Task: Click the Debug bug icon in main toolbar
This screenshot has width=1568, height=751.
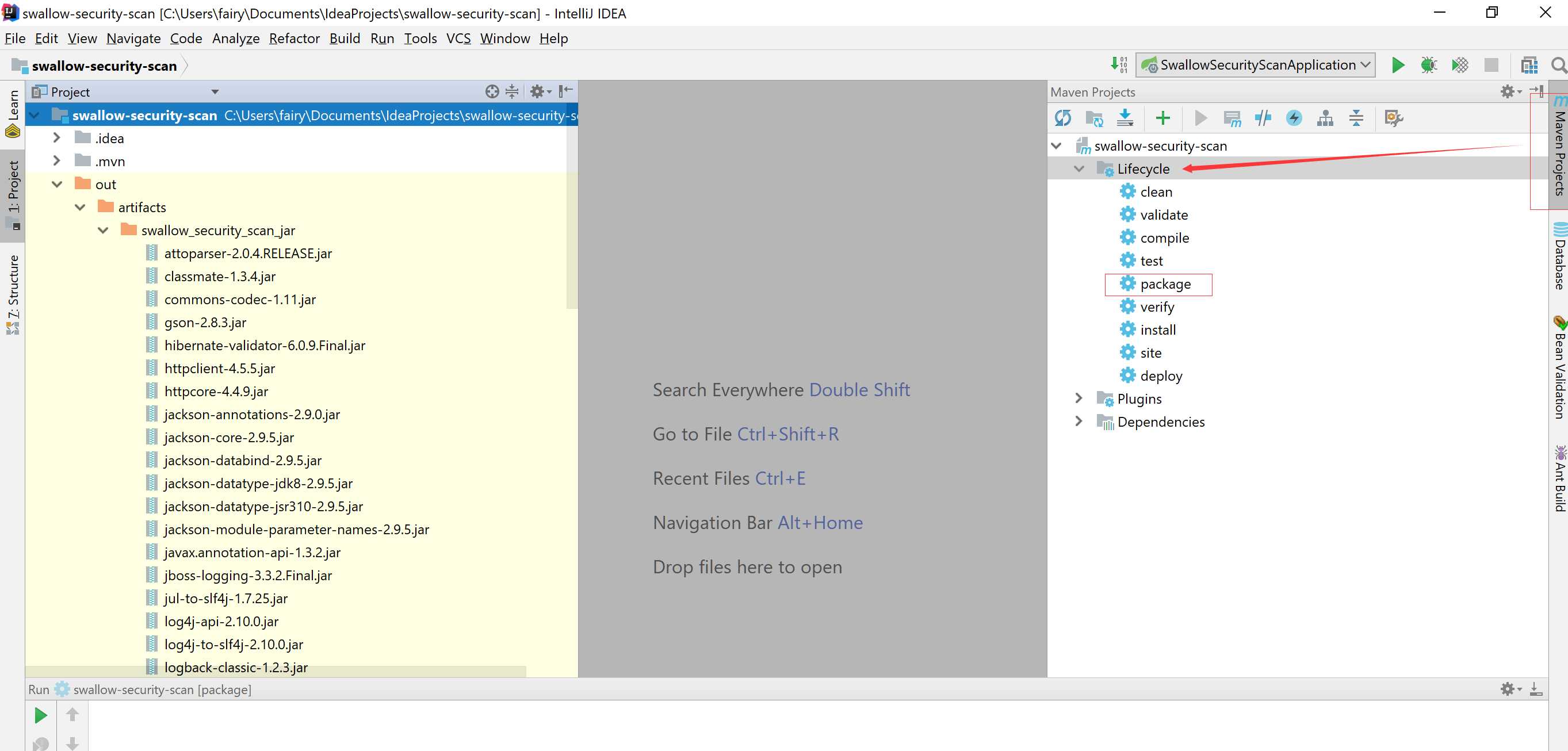Action: 1429,65
